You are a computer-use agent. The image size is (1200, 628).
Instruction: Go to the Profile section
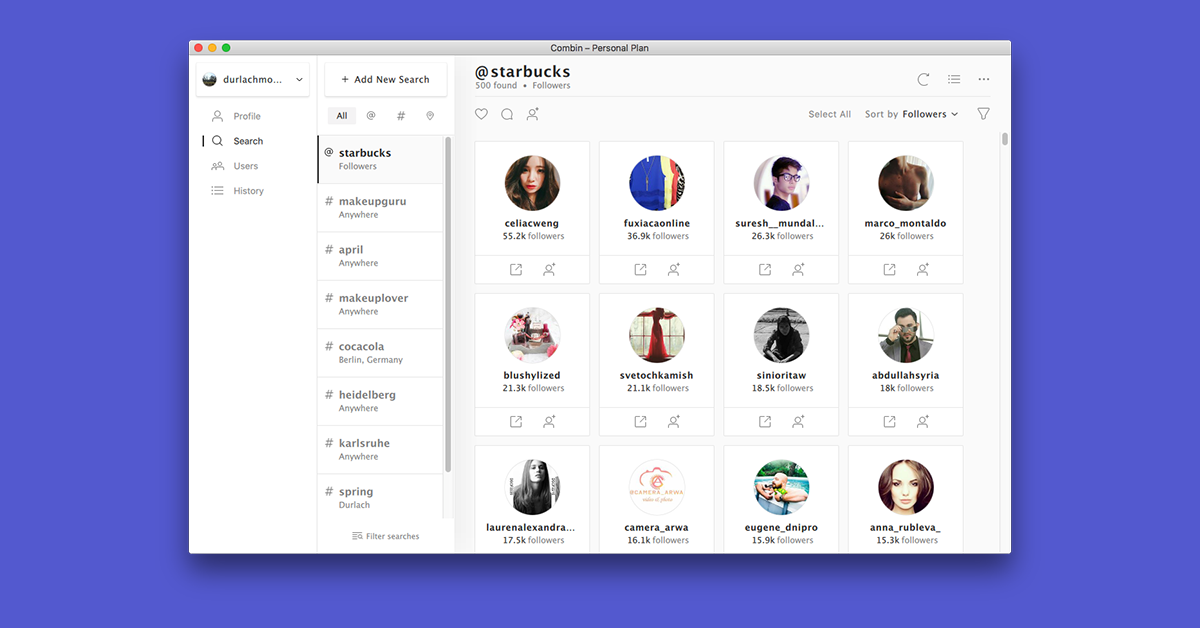pyautogui.click(x=236, y=116)
